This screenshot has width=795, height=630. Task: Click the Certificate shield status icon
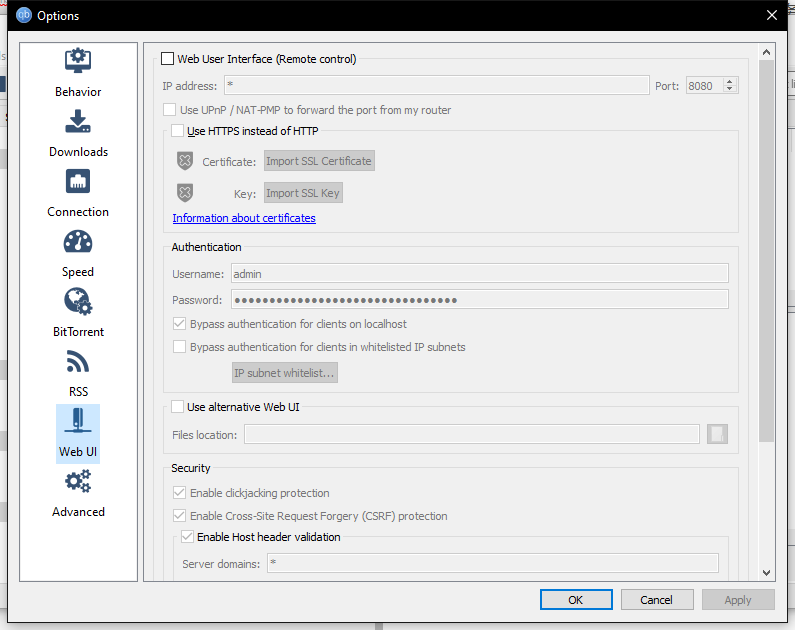coord(185,161)
